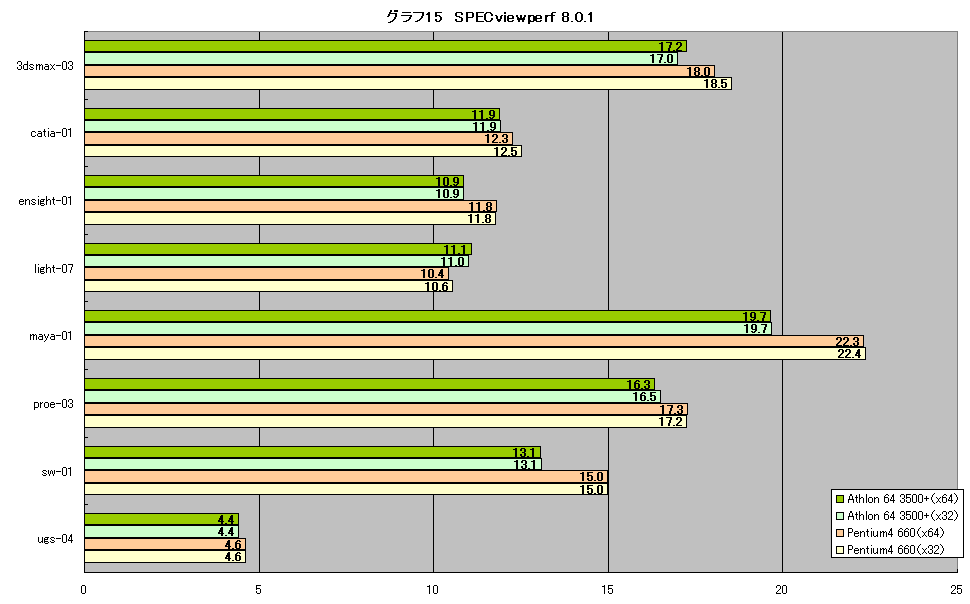Click the chart title "グラフ15 SPECviewperf 8.0.1"
970x604 pixels.
489,17
